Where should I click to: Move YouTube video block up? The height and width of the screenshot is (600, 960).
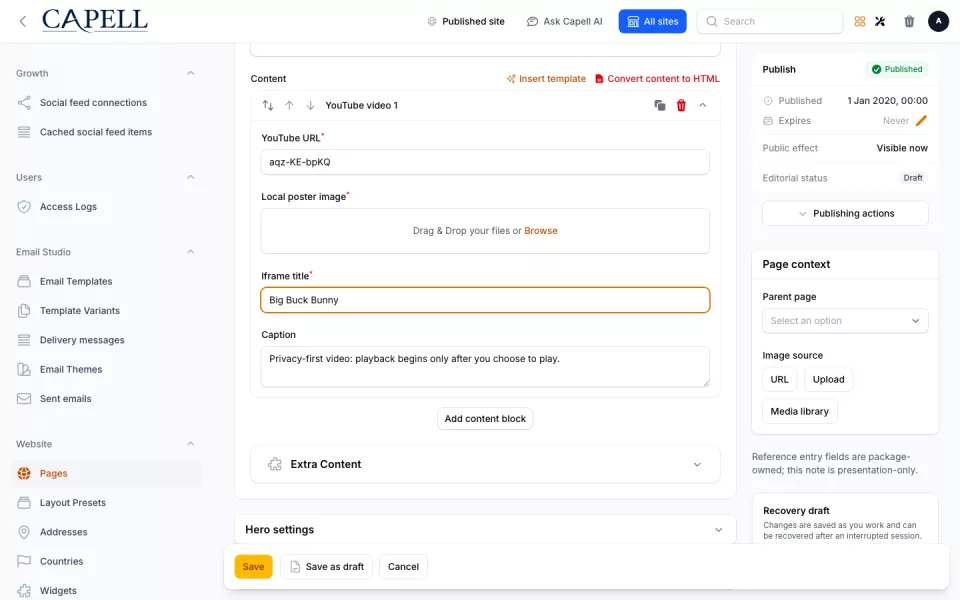tap(289, 105)
